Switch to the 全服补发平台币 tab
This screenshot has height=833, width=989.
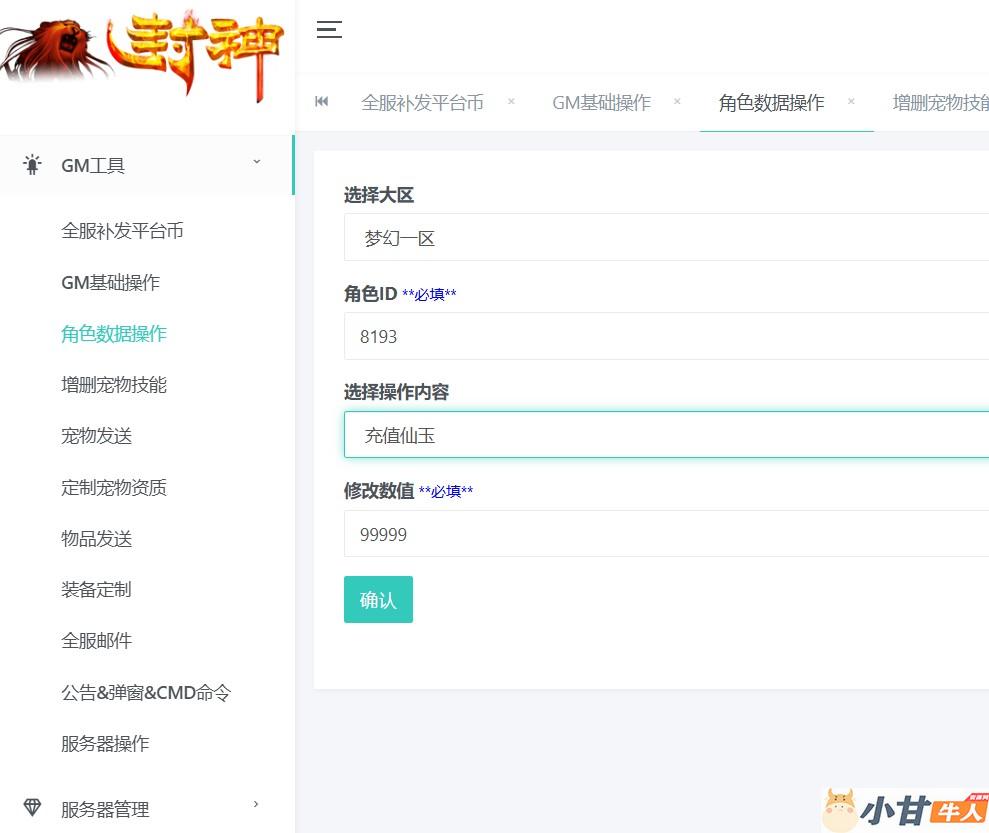tap(422, 103)
